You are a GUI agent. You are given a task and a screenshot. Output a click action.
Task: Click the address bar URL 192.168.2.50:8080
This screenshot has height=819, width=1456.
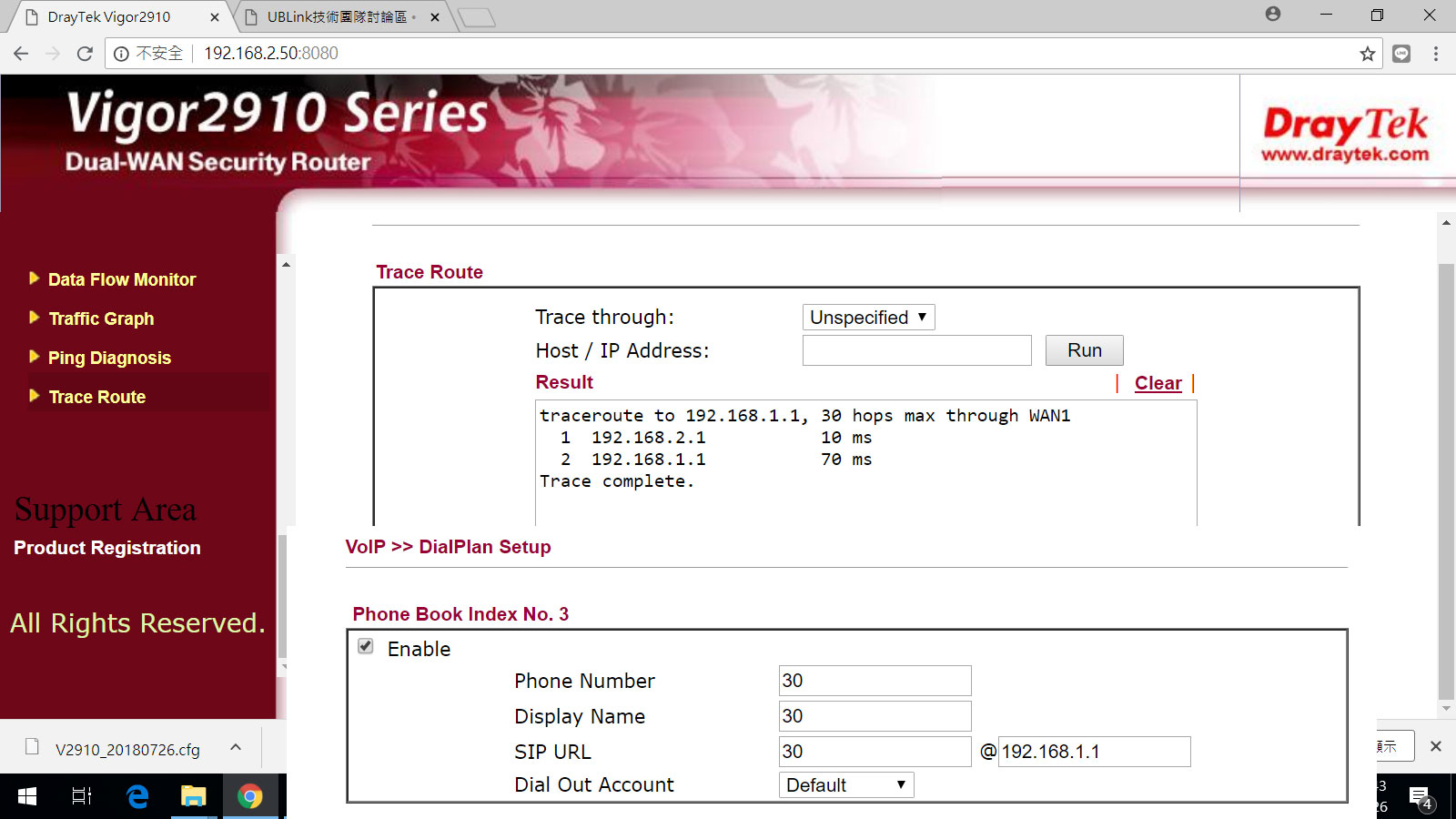tap(271, 54)
